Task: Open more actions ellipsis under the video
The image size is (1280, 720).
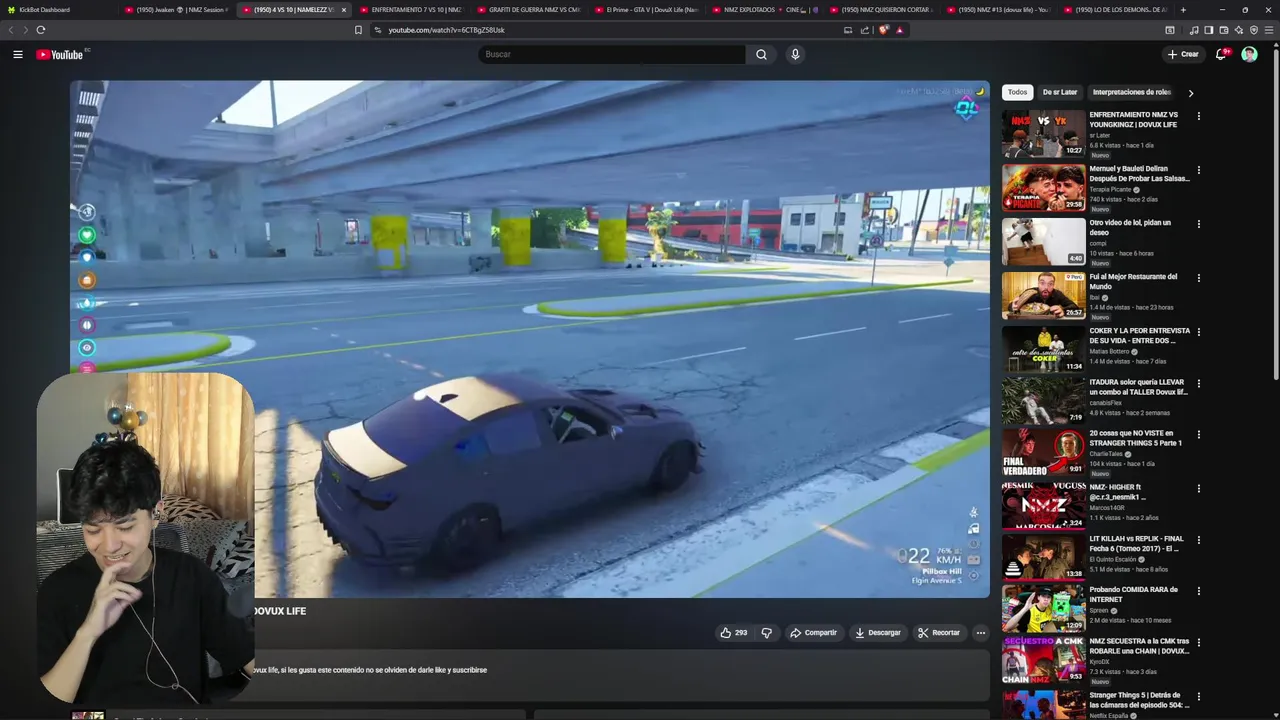Action: 980,632
